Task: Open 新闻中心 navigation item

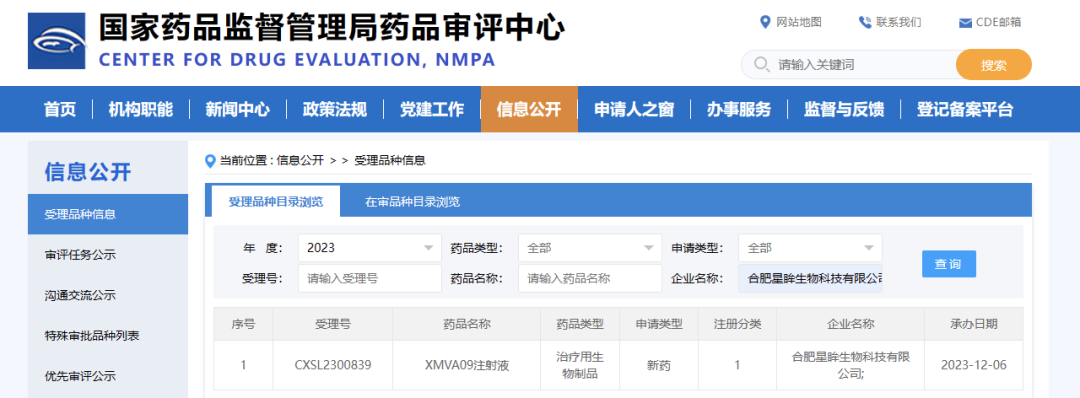Action: pos(238,109)
